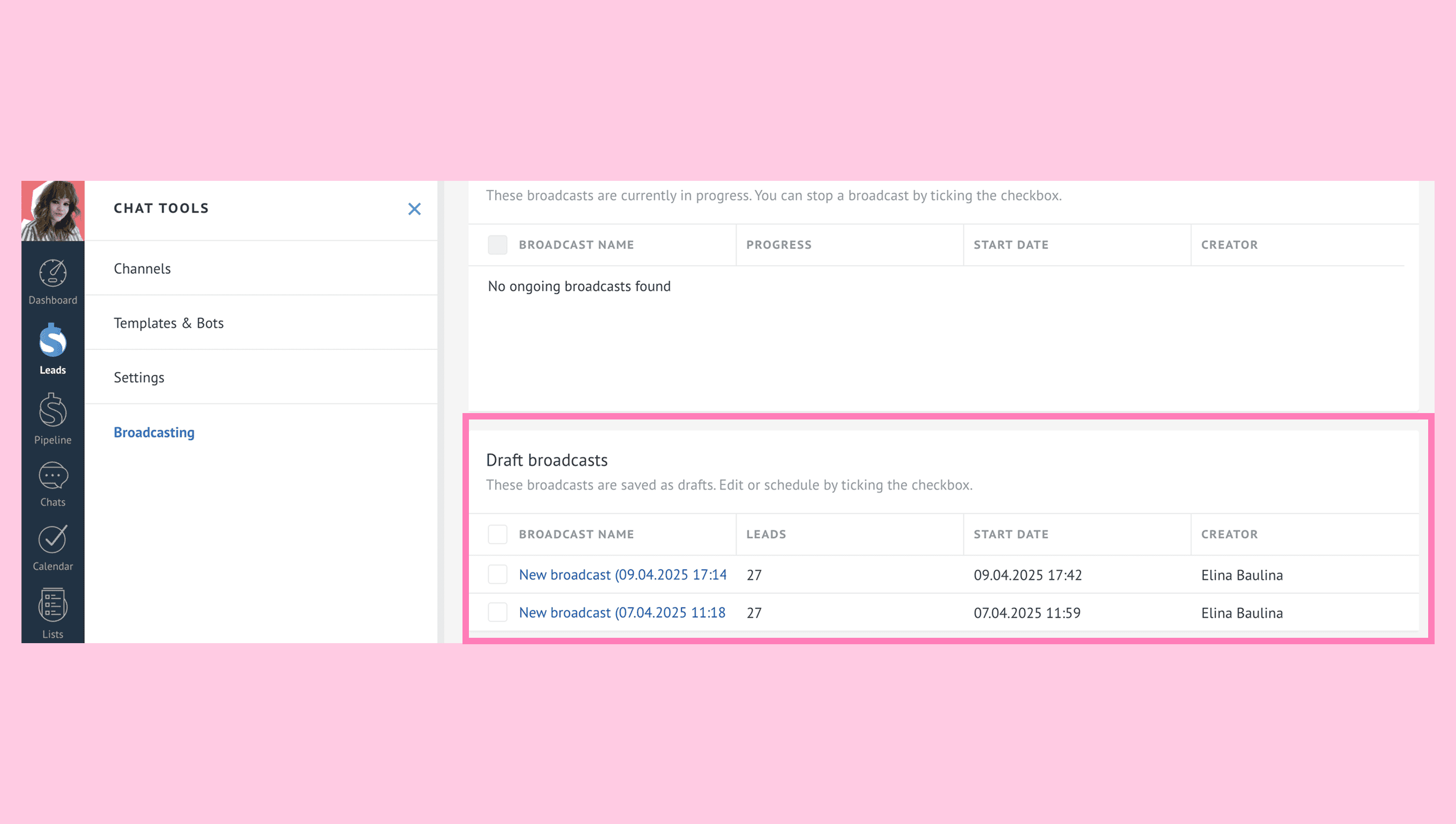Viewport: 1456px width, 824px height.
Task: Select the Leads icon in sidebar
Action: 52,340
